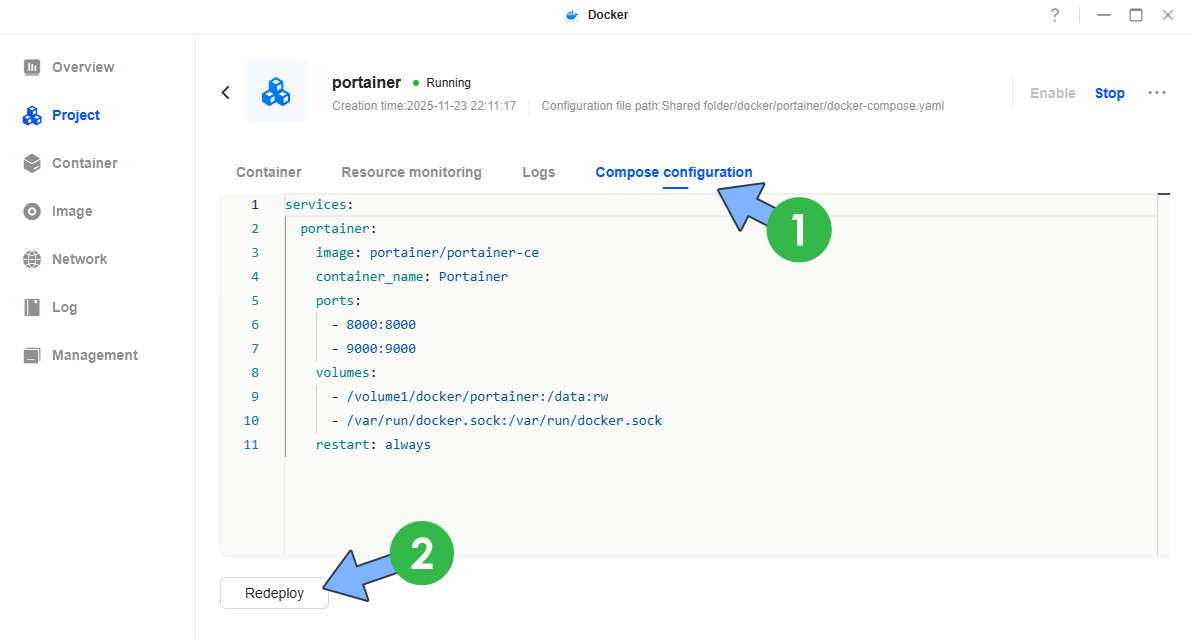Click the Log notebook icon

tap(32, 307)
